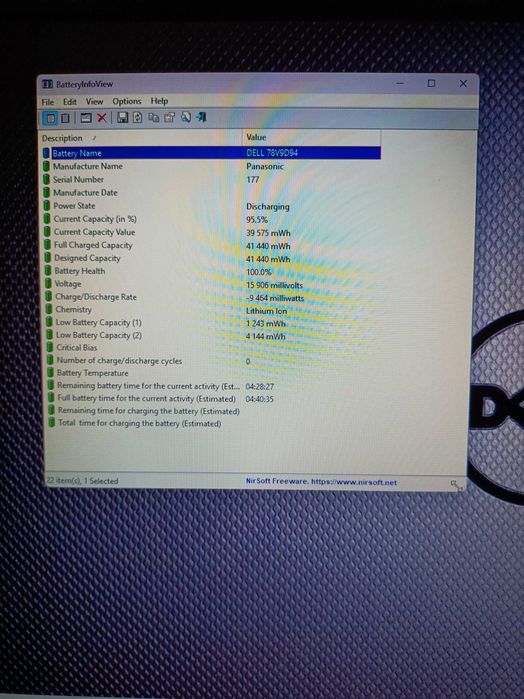The image size is (524, 699).
Task: Select the Serial Number row
Action: point(212,179)
